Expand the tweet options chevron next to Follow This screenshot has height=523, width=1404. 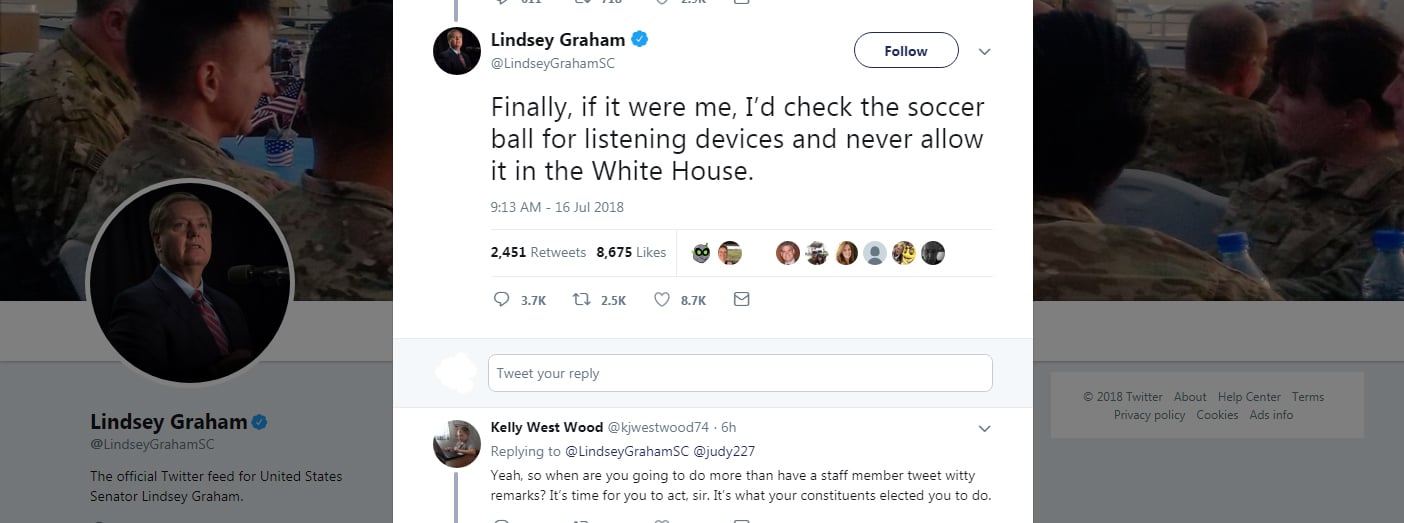click(984, 52)
